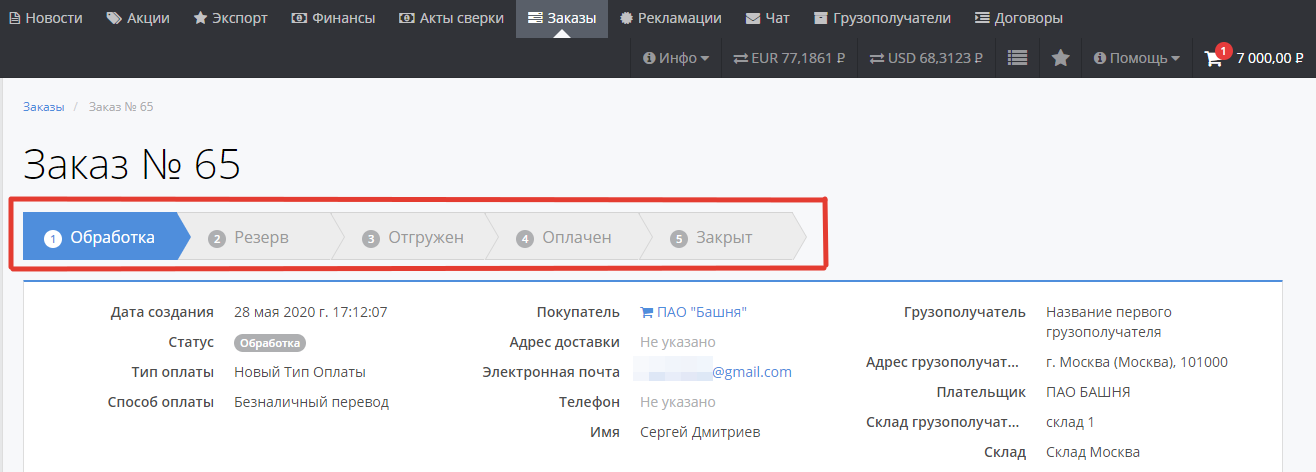The height and width of the screenshot is (472, 1316).
Task: Click the USD exchange rate indicator
Action: [925, 58]
